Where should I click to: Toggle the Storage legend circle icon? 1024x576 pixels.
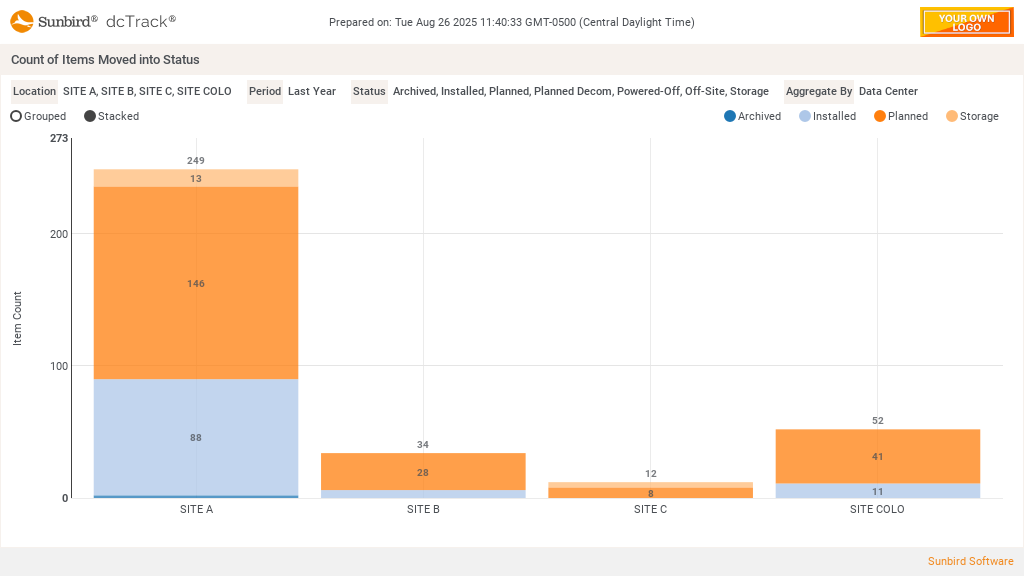952,116
